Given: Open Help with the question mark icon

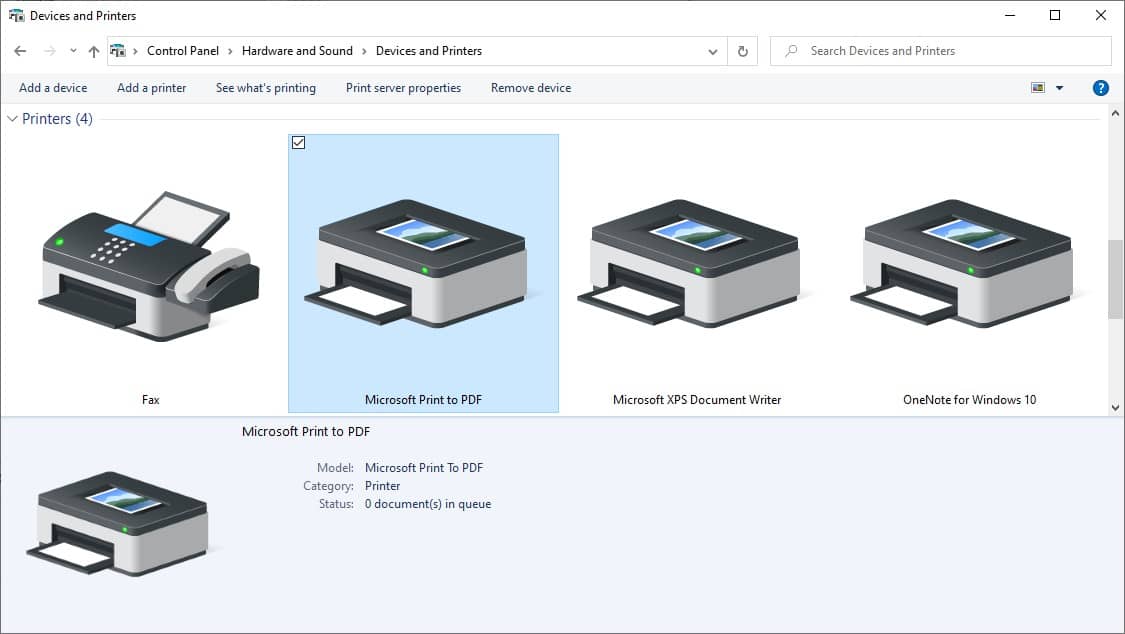Looking at the screenshot, I should pos(1100,88).
